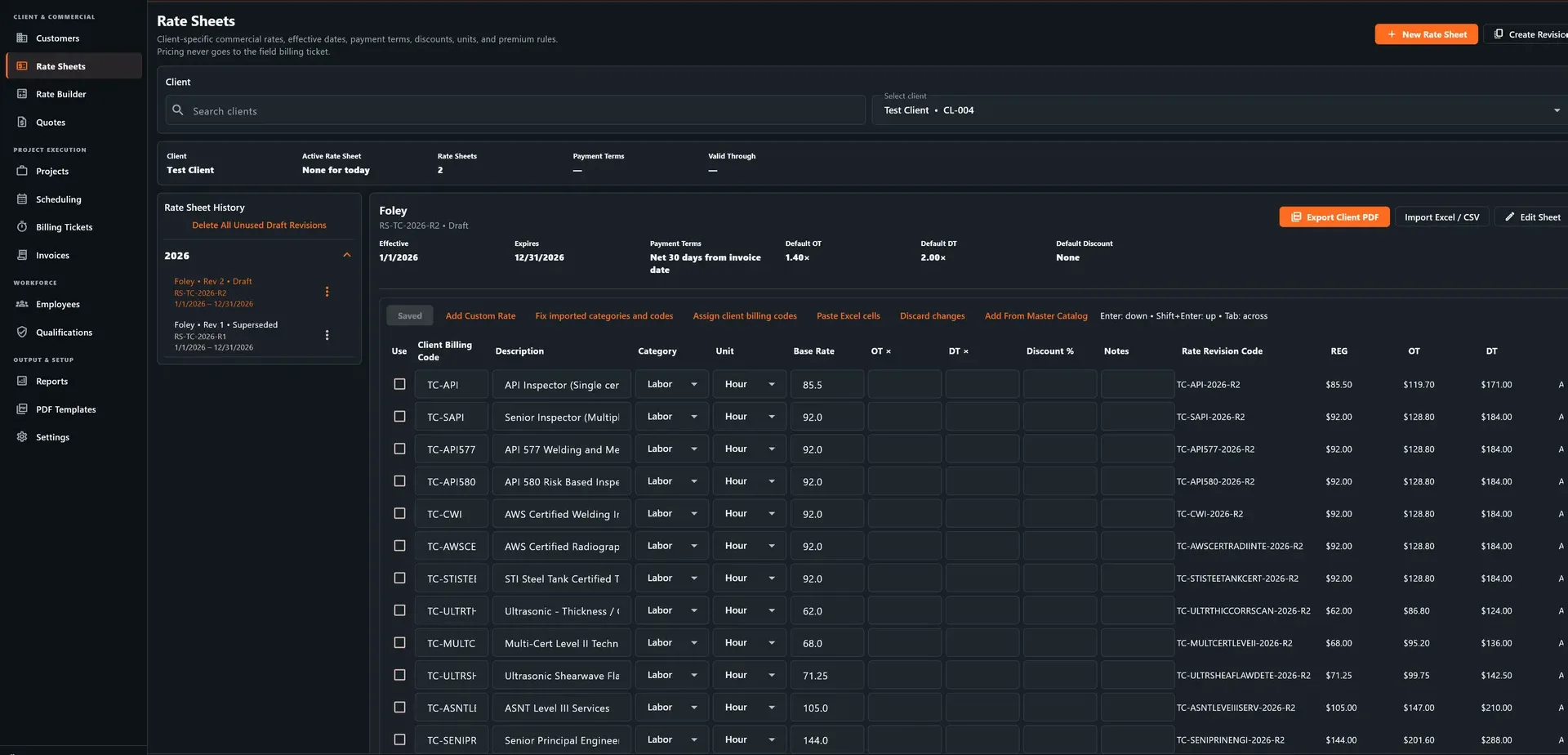The image size is (1568, 755).
Task: Open the Scheduling sidebar icon
Action: tap(22, 199)
